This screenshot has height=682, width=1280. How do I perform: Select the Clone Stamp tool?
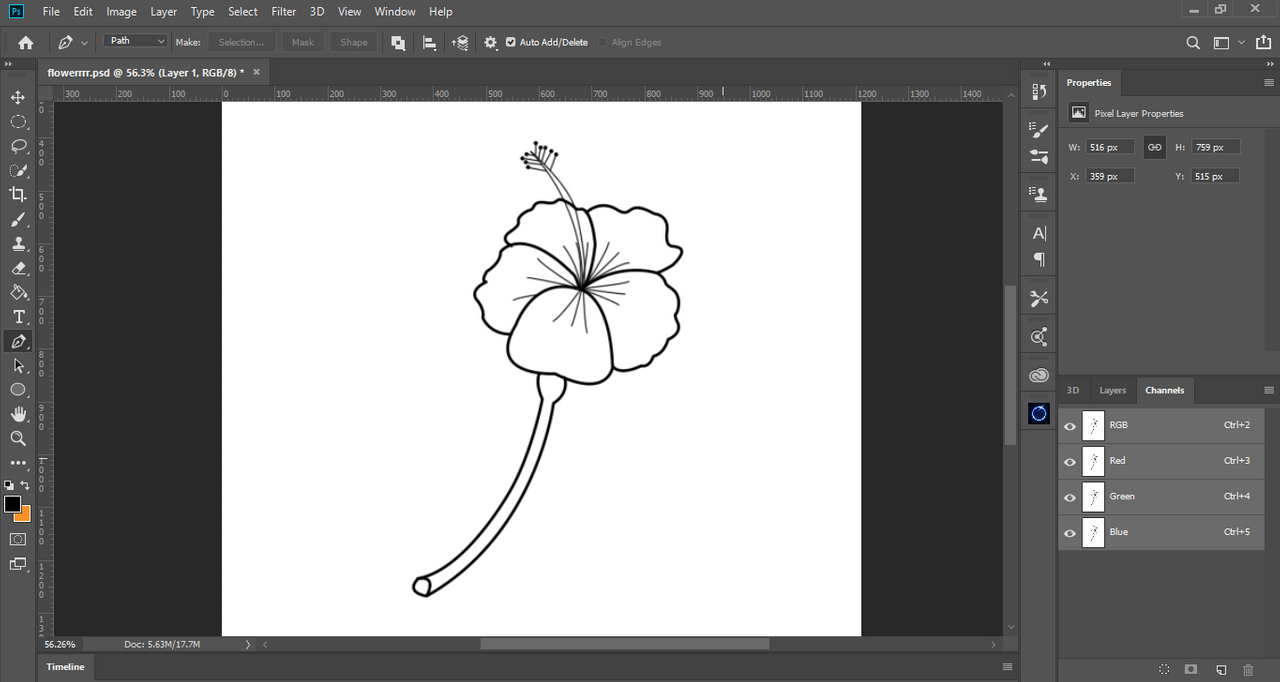(x=18, y=244)
